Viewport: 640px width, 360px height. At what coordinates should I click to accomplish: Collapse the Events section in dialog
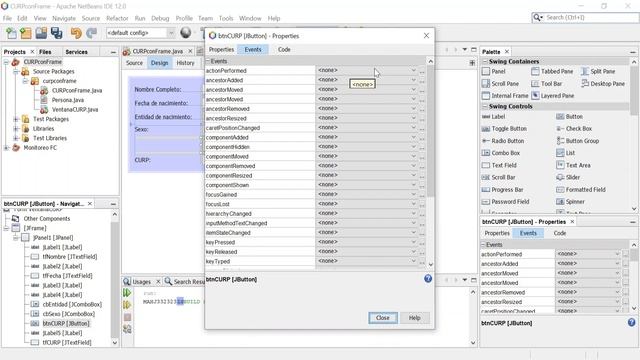[x=208, y=61]
